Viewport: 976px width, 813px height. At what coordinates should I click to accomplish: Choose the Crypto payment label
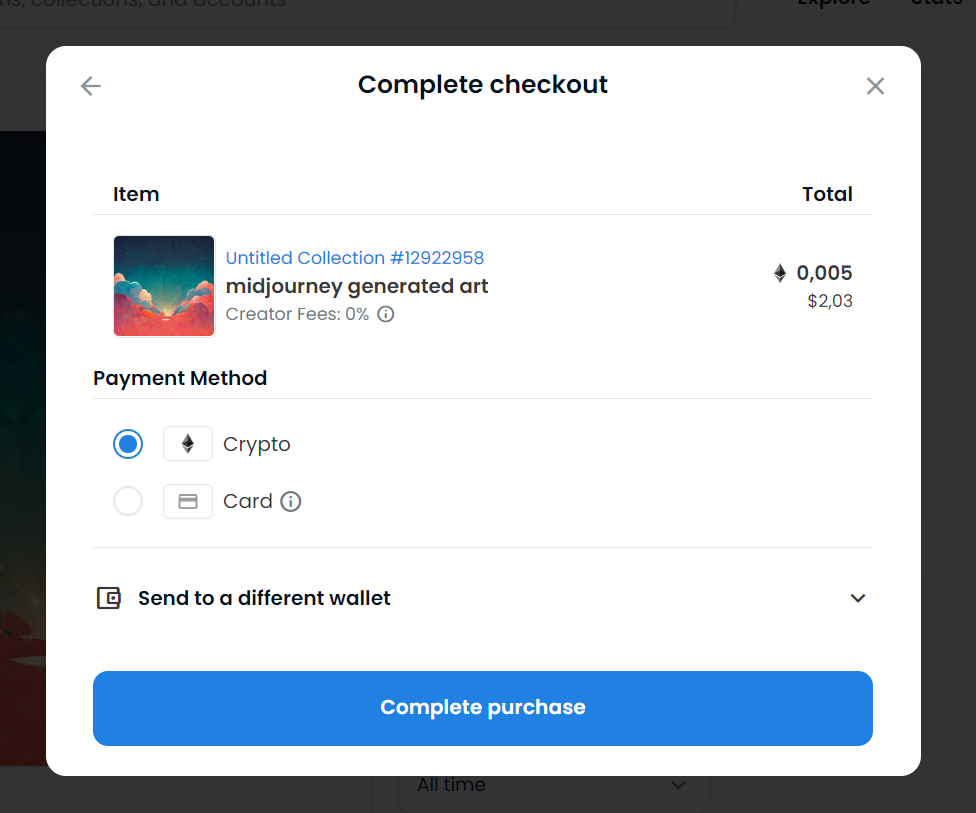click(x=256, y=444)
